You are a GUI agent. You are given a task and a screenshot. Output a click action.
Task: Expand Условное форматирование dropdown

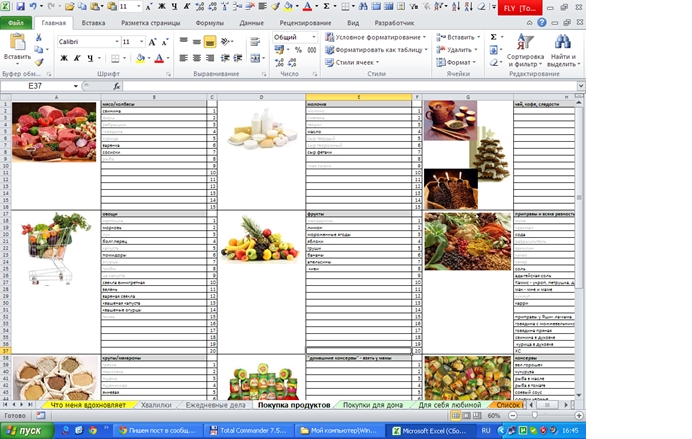(x=376, y=37)
